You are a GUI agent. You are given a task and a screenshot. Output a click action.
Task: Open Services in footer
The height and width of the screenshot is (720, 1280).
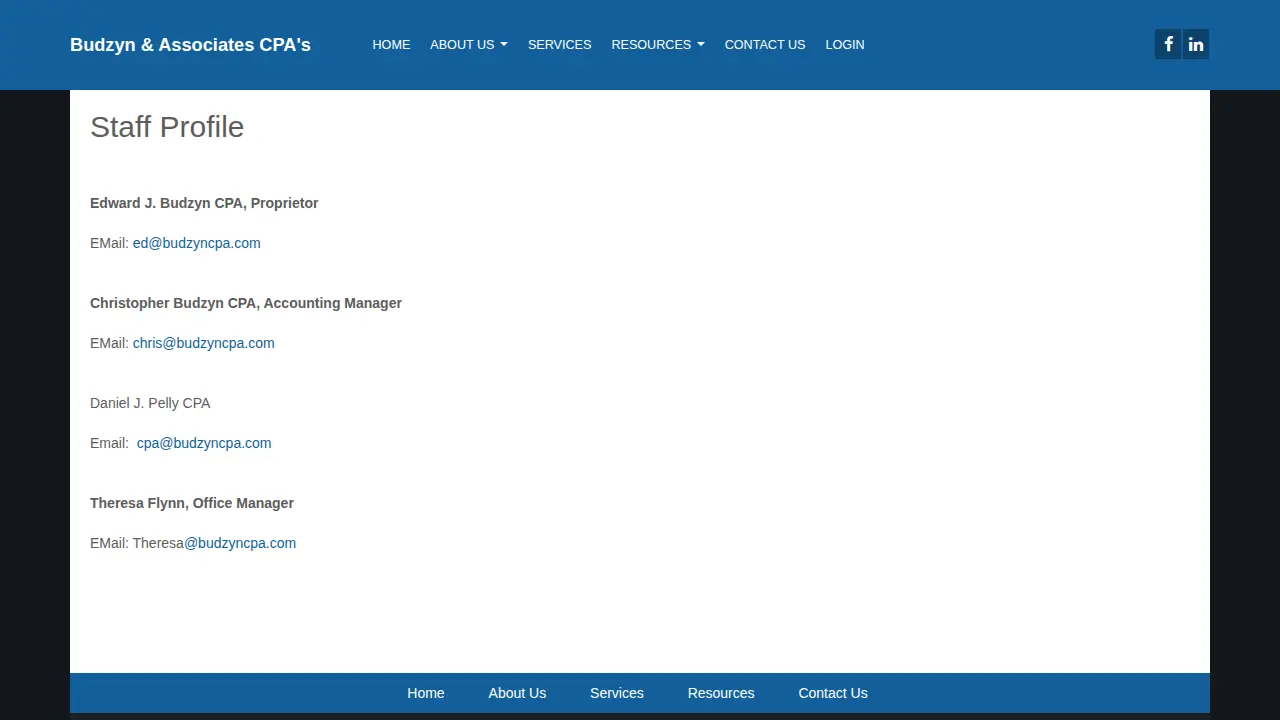(617, 693)
